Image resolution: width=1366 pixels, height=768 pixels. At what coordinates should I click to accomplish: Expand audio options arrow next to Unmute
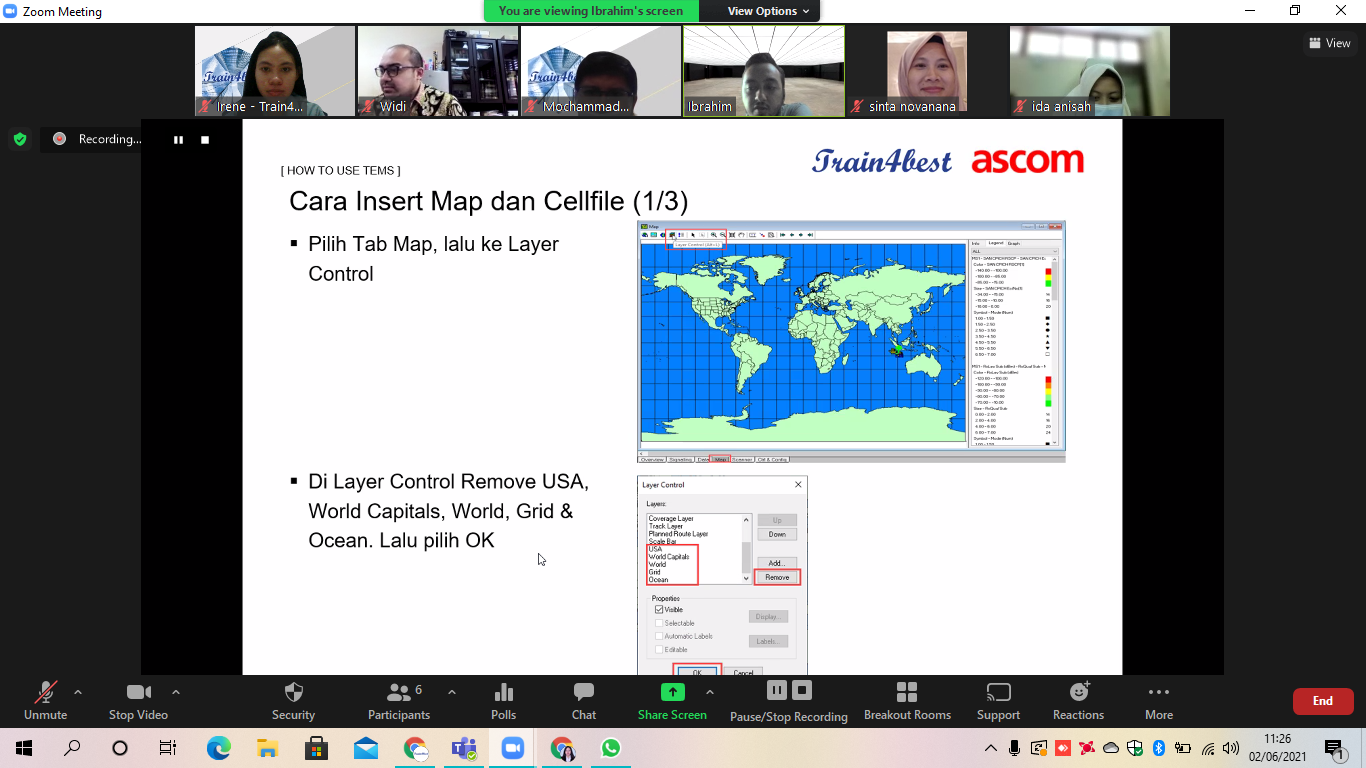click(x=78, y=692)
